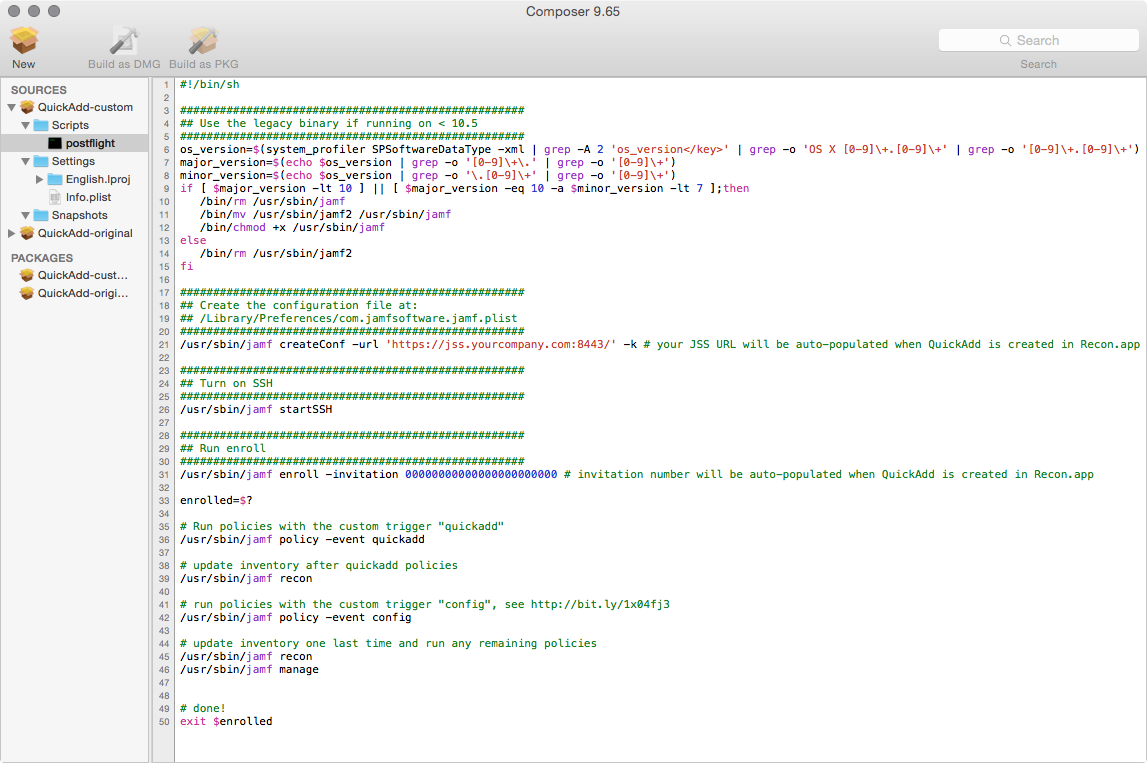Select the postflight script row
Screen dimensions: 1147x763
[75, 143]
